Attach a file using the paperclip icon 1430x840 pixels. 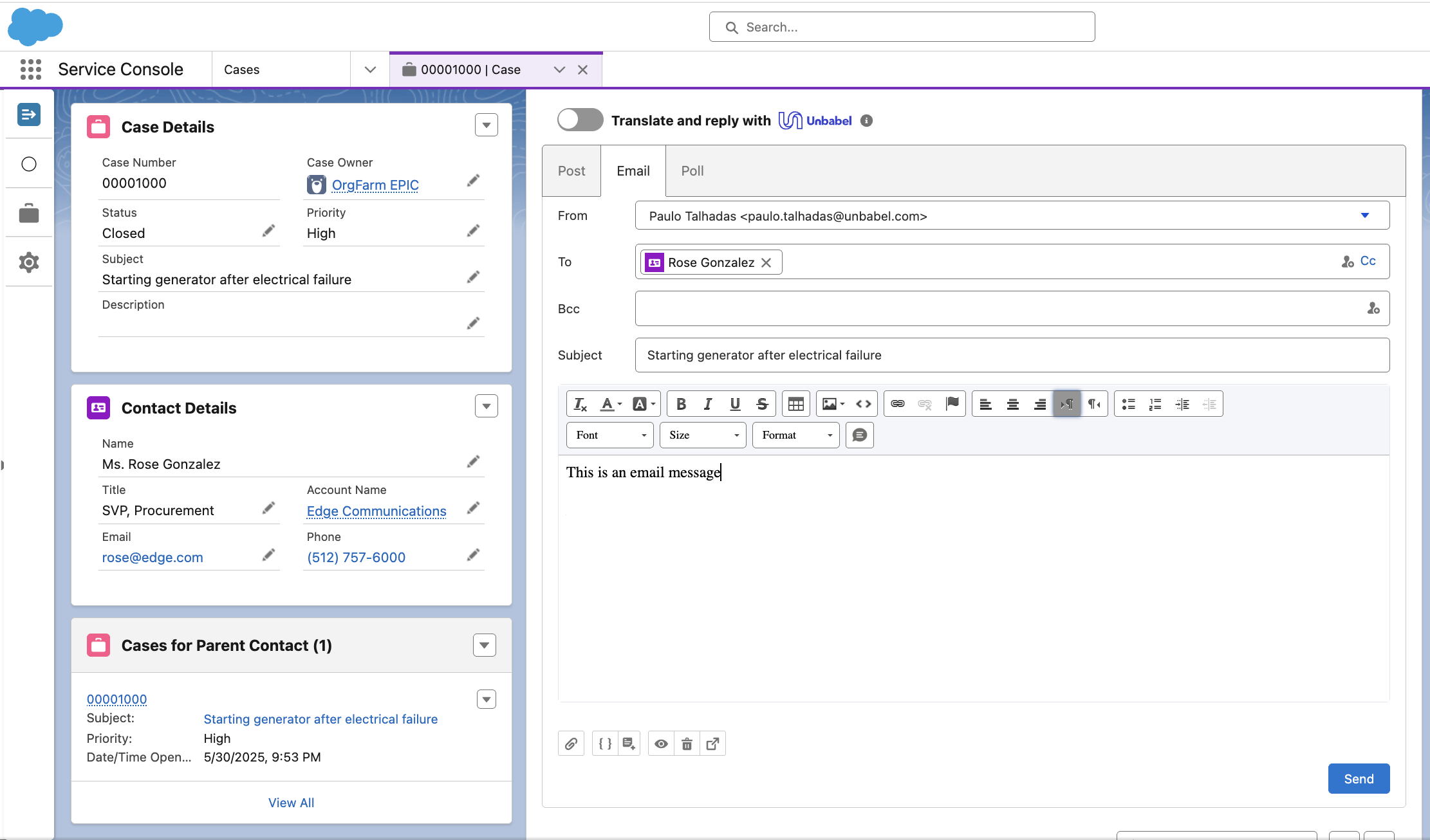pyautogui.click(x=571, y=744)
